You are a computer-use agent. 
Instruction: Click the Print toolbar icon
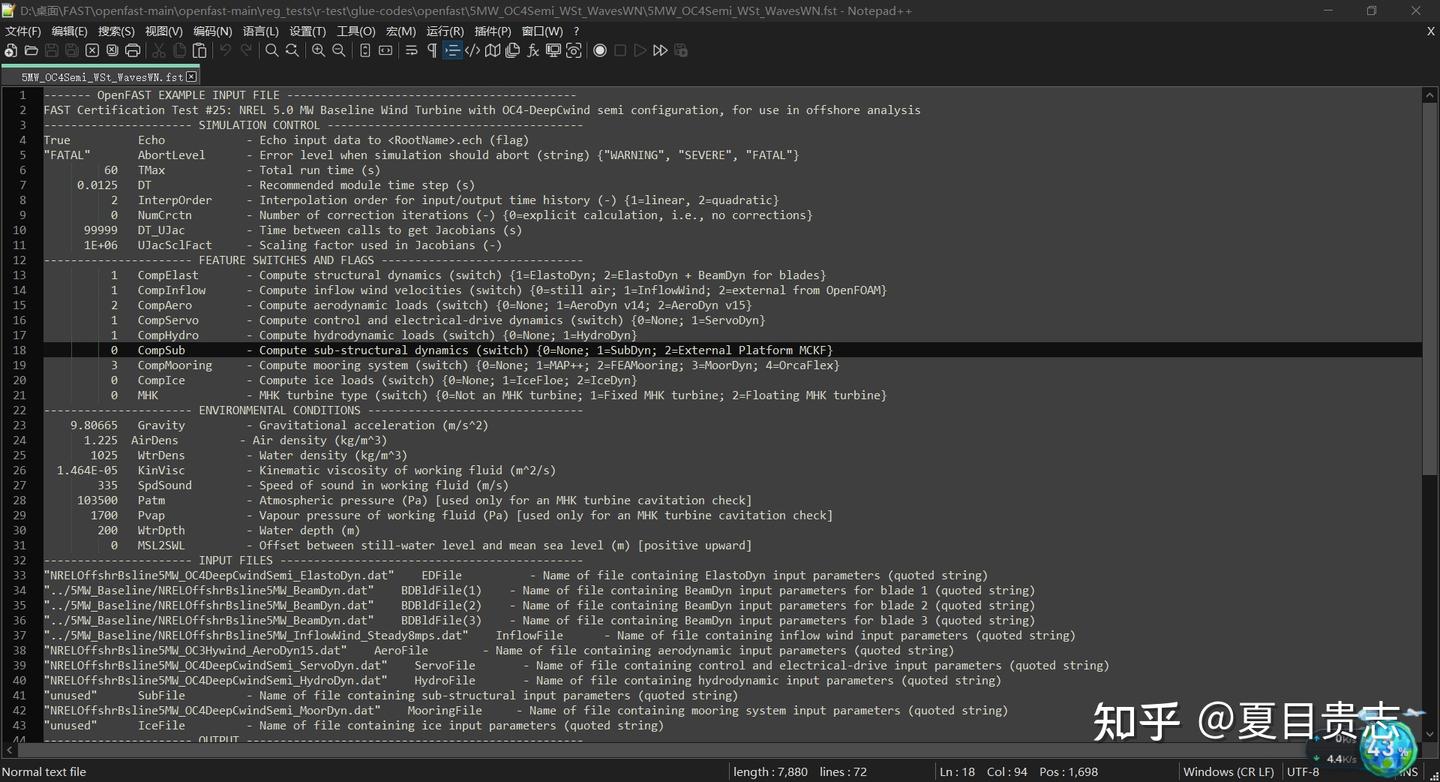(x=130, y=50)
